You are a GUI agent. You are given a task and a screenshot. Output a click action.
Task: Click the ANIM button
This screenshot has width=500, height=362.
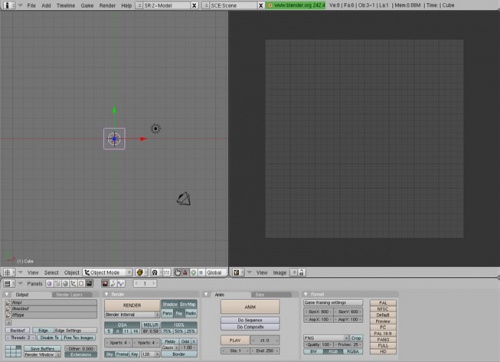[250, 307]
